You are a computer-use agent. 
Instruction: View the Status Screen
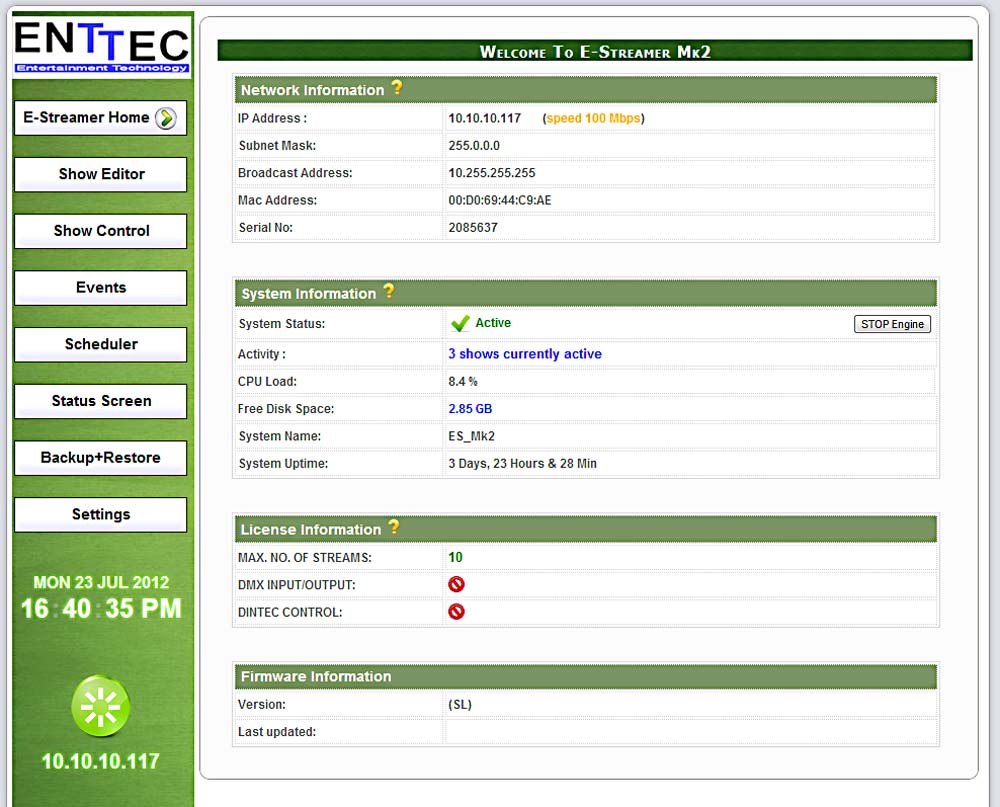click(101, 401)
